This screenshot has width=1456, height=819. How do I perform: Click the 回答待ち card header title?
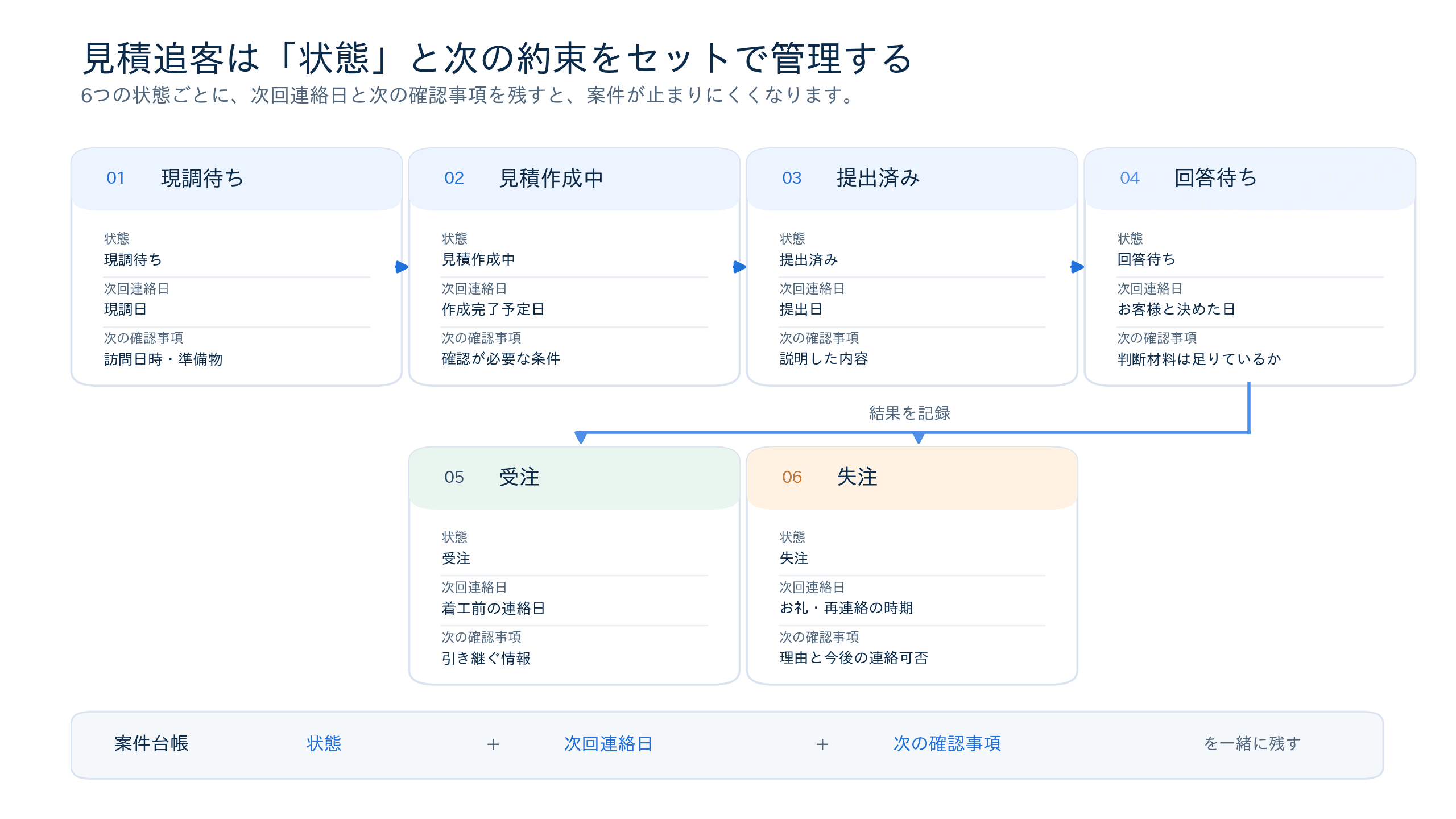tap(1215, 178)
